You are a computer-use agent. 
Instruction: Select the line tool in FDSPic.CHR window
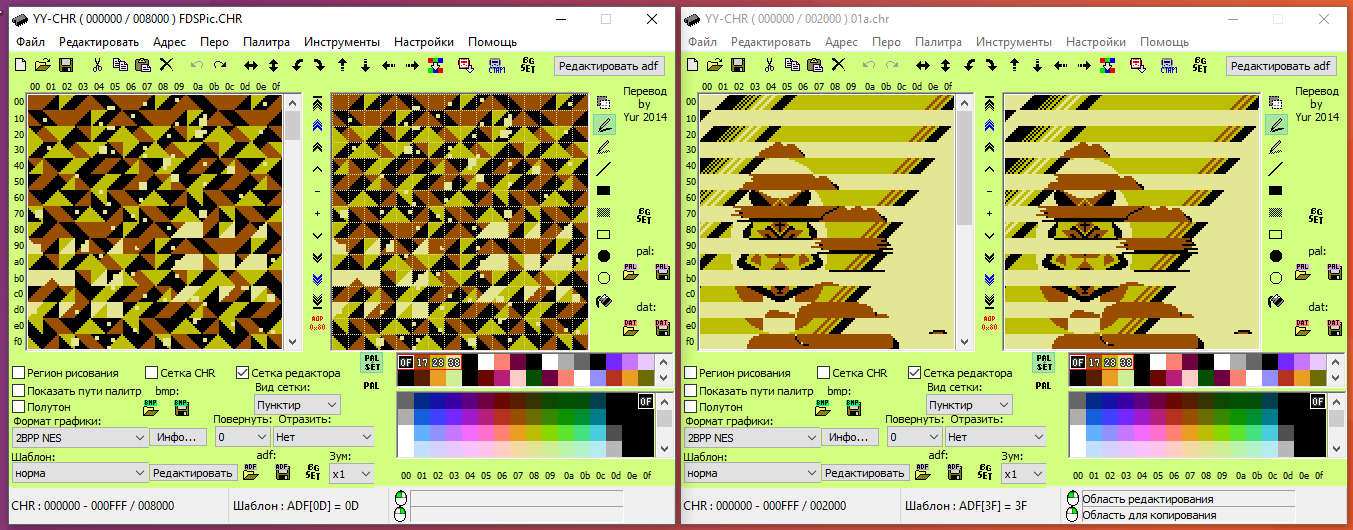click(x=604, y=169)
